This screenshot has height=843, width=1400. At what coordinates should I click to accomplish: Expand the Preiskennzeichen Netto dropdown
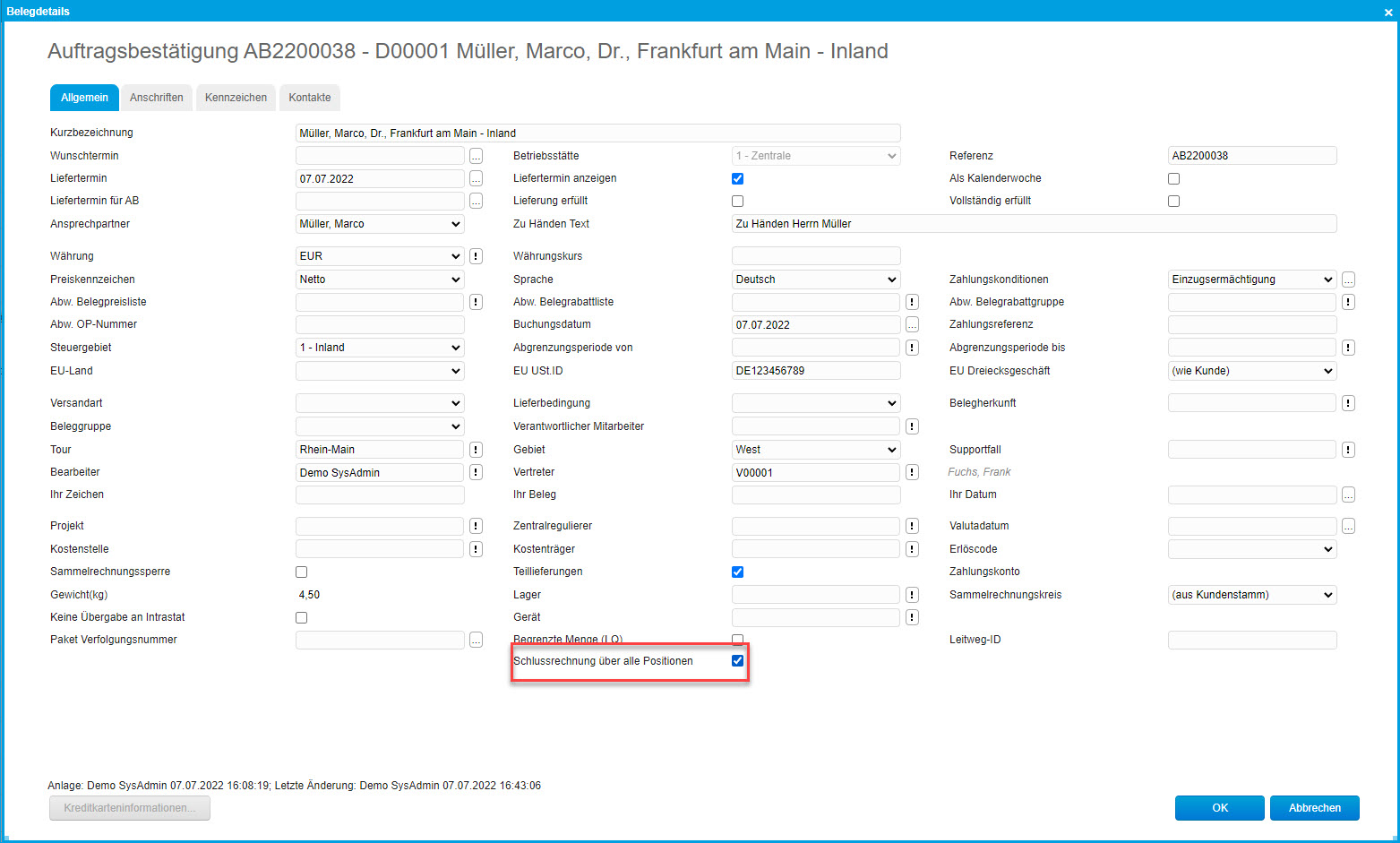point(380,280)
